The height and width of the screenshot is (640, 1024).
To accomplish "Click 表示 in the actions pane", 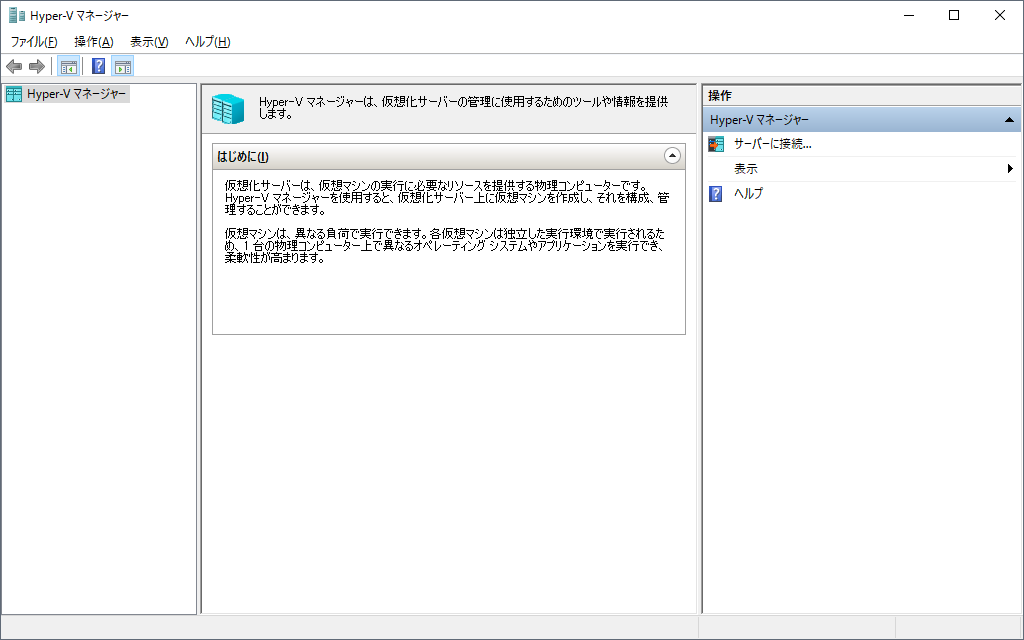I will (746, 168).
